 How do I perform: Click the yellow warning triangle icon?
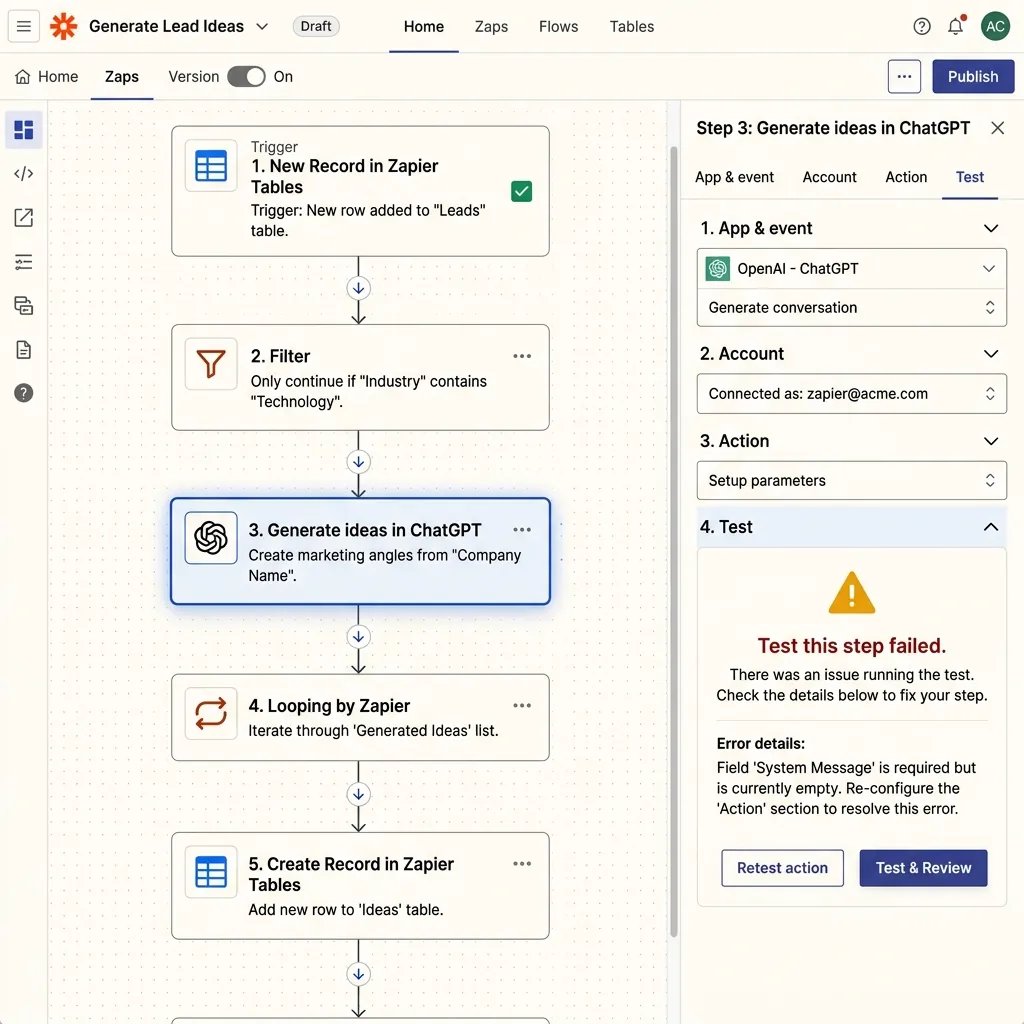852,593
